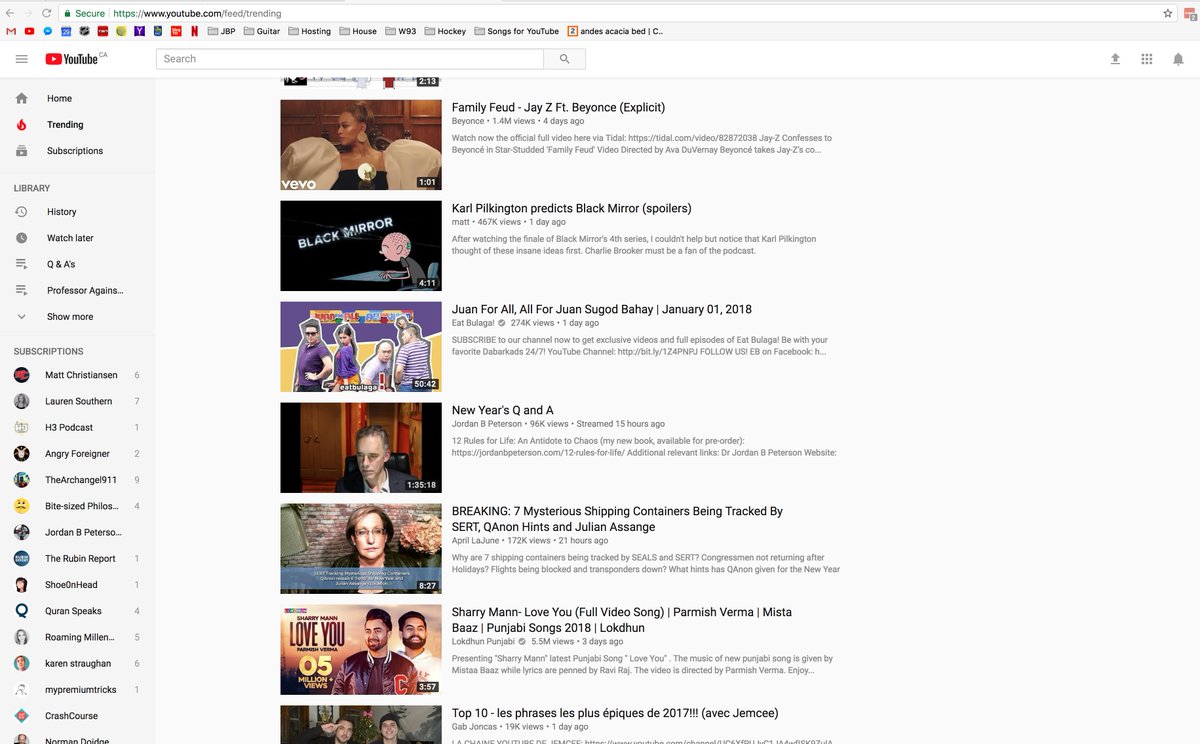Click the Subscriptions sidebar icon

[x=22, y=151]
